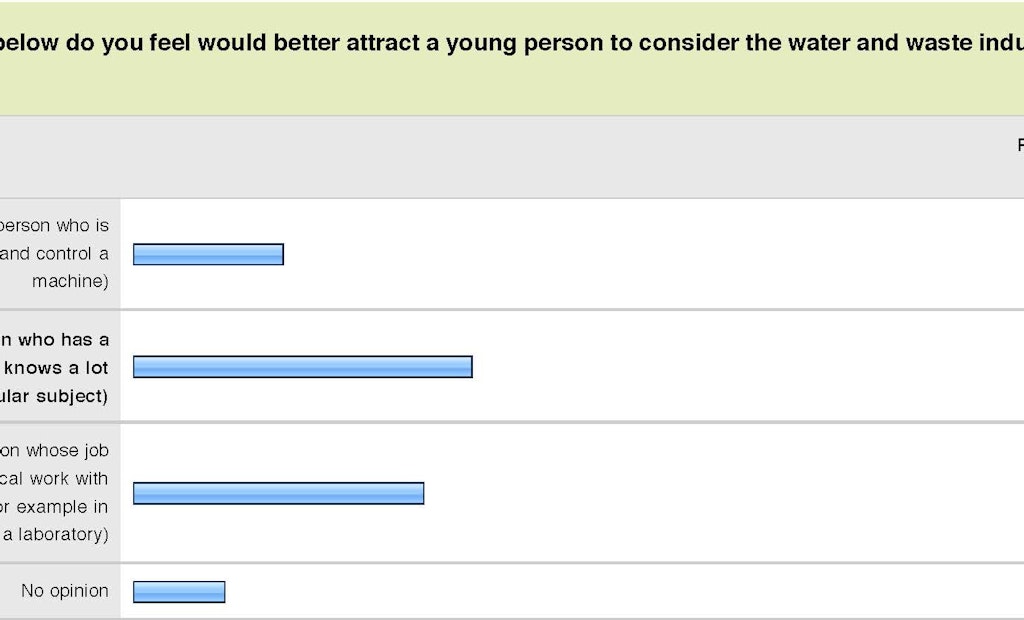The image size is (1024, 620).
Task: Click the 'and control a' label line
Action: [54, 253]
